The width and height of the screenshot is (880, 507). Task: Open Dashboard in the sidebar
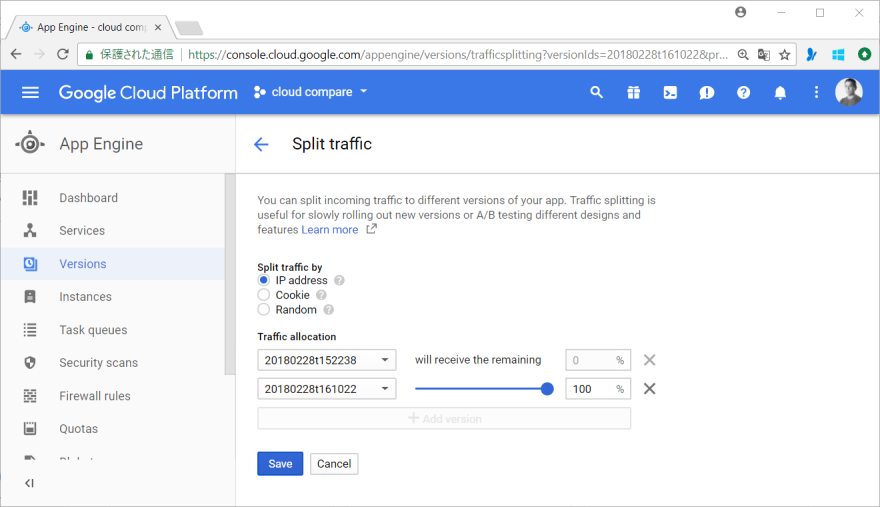pos(89,198)
